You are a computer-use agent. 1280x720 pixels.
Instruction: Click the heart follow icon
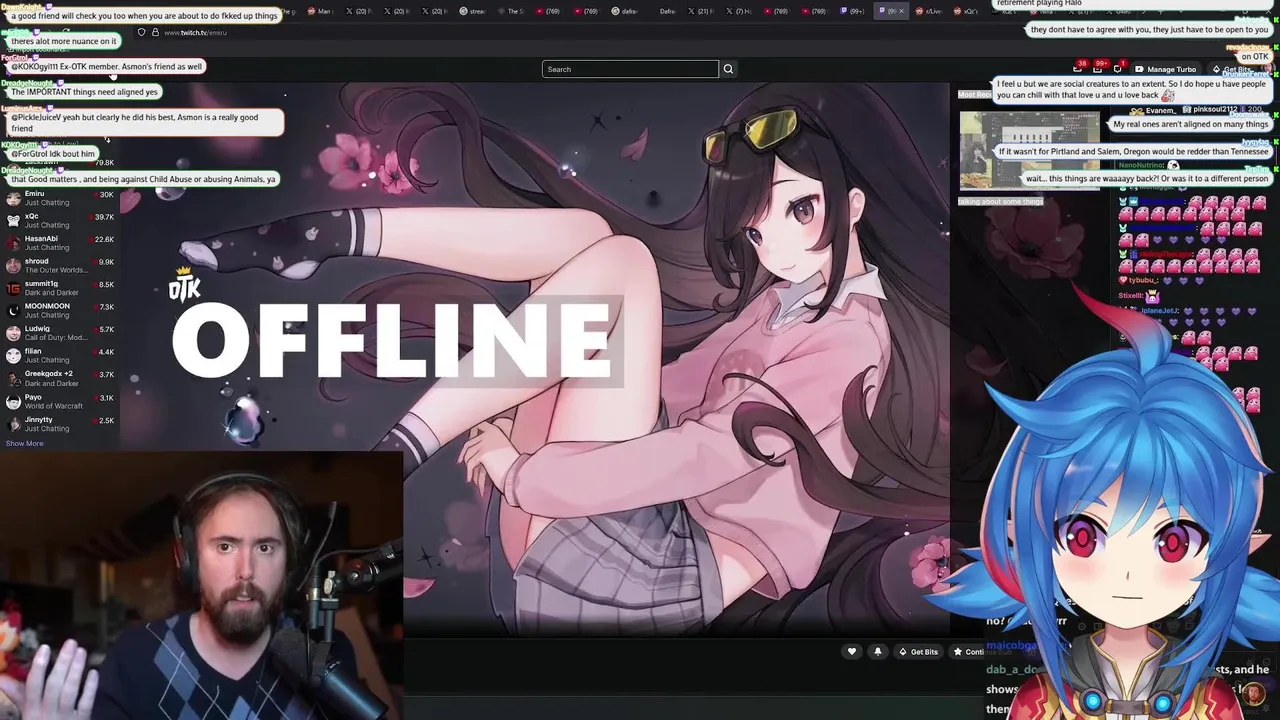[x=852, y=652]
